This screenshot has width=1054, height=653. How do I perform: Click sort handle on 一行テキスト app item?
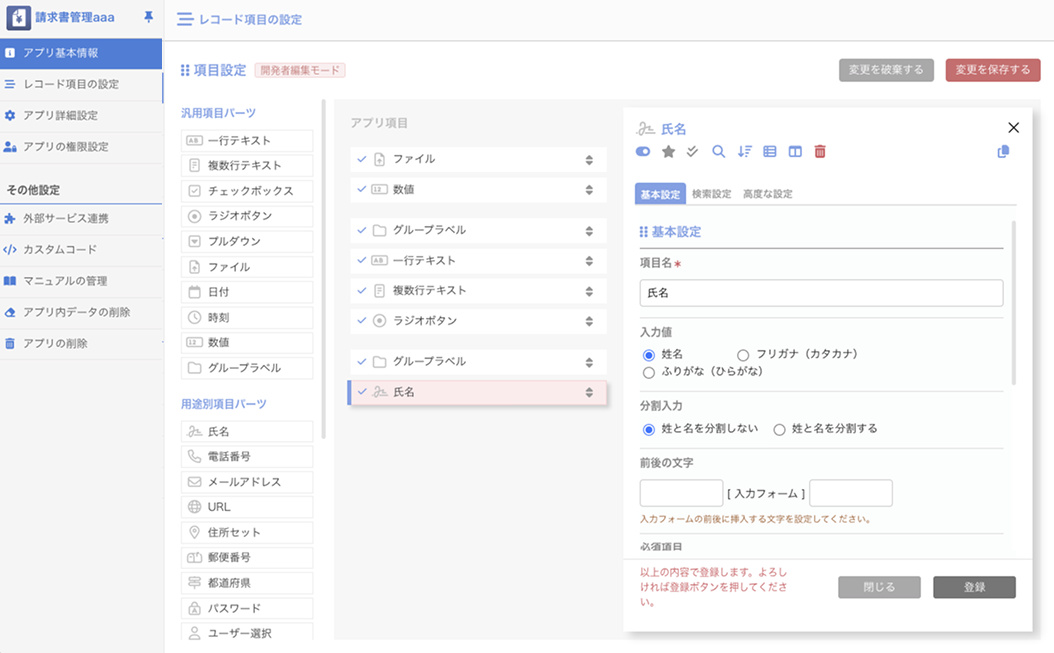click(x=589, y=261)
